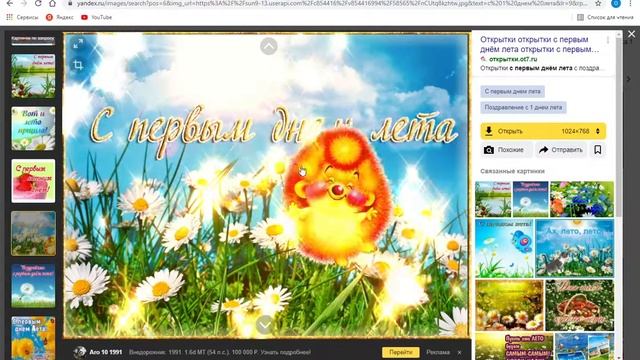
Task: Select the tag С первым днем лета
Action: [512, 91]
